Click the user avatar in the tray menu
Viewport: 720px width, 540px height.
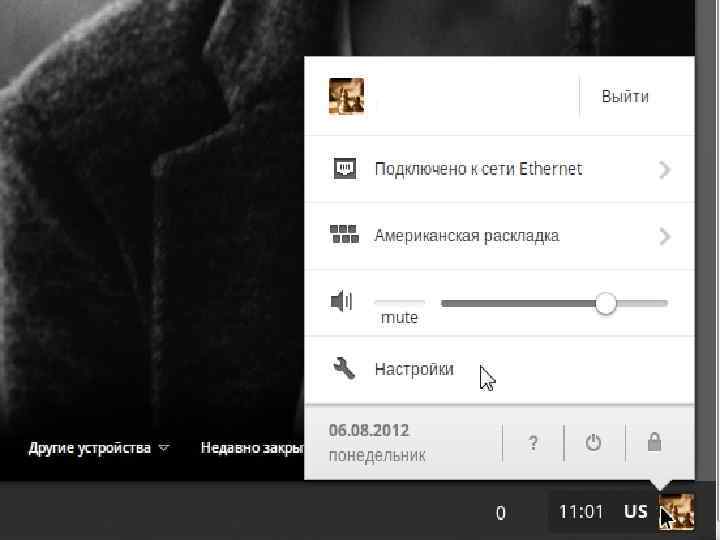tap(347, 96)
